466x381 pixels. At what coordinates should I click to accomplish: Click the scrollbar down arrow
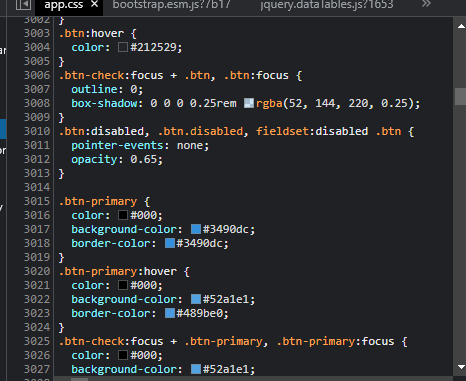tap(461, 367)
